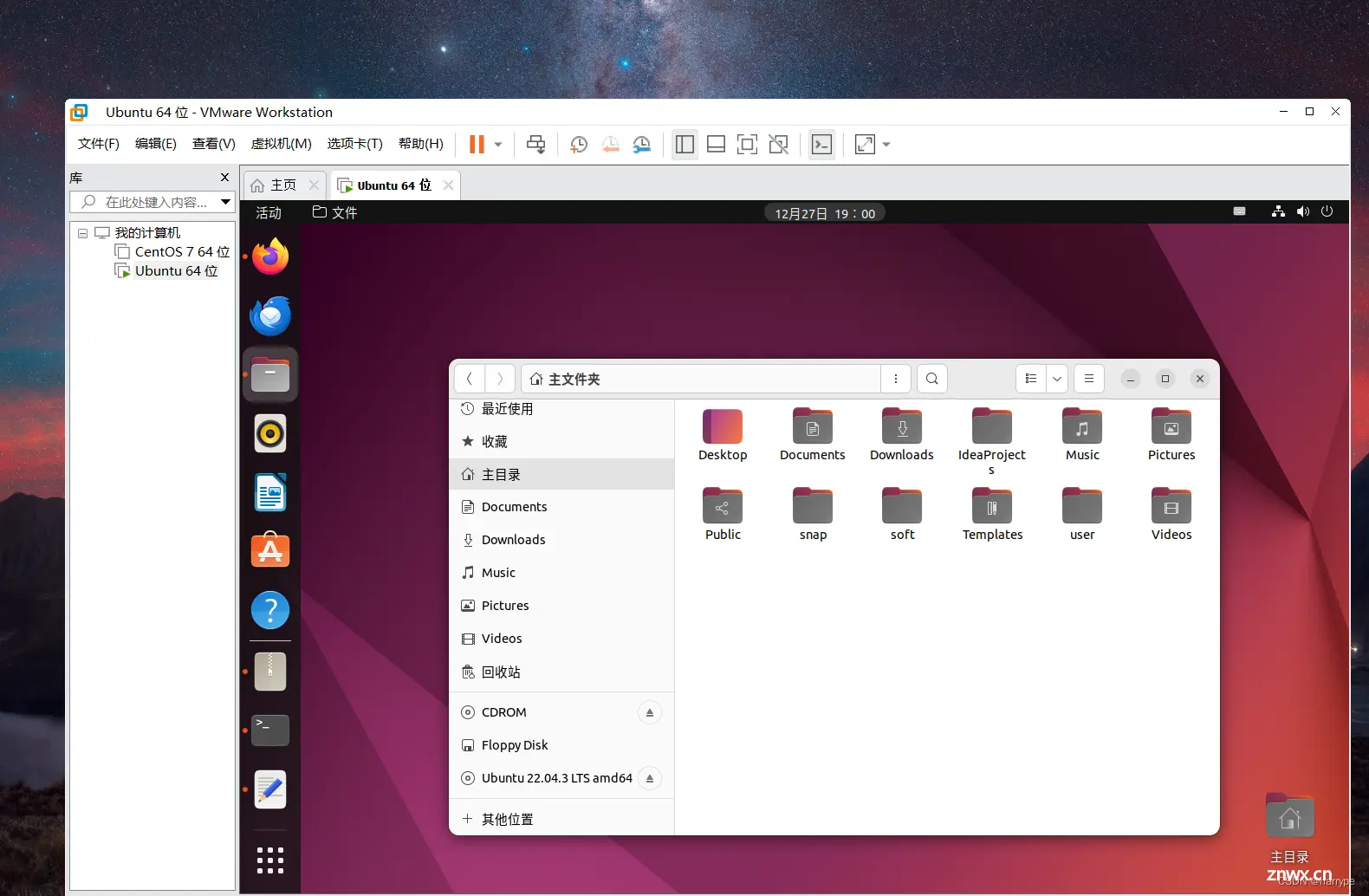Click the 主文件夹 path bar

[x=701, y=379]
